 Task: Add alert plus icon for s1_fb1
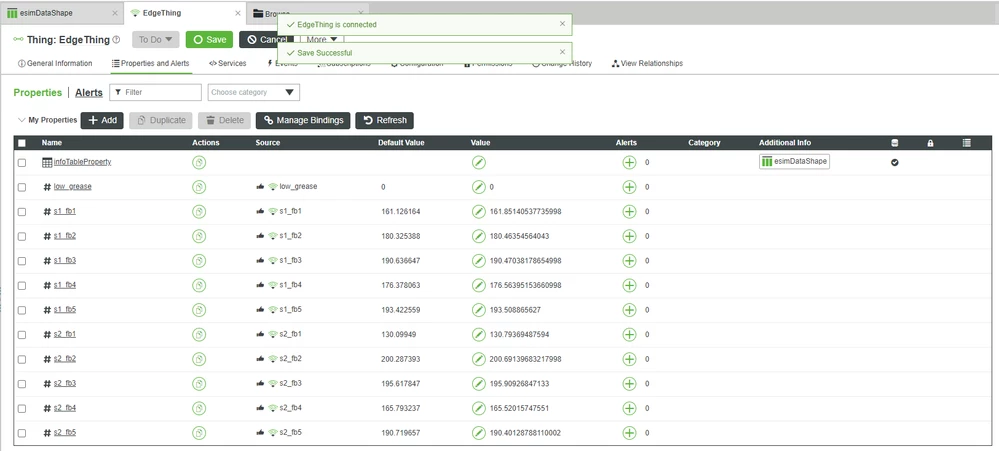pos(629,211)
